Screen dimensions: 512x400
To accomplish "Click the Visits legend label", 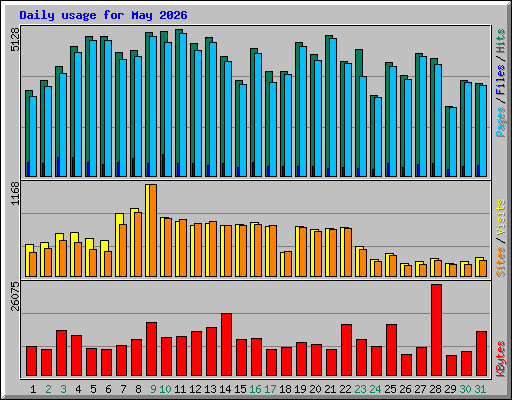I will coord(501,217).
